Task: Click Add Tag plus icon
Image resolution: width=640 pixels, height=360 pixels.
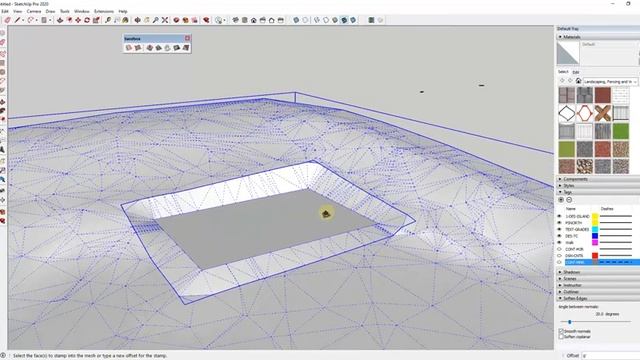Action: click(561, 200)
